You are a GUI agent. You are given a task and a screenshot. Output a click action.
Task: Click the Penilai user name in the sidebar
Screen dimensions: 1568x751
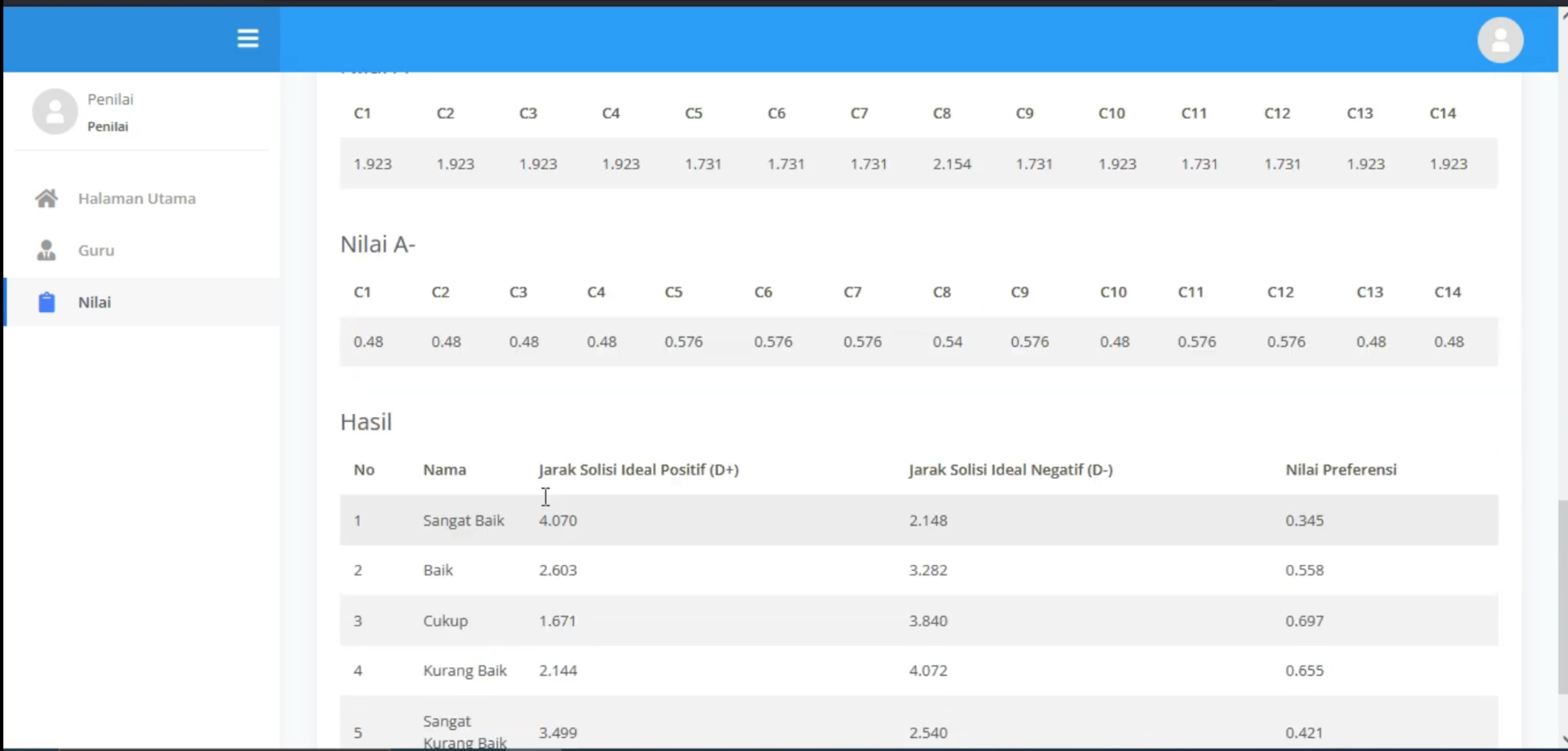pyautogui.click(x=110, y=99)
